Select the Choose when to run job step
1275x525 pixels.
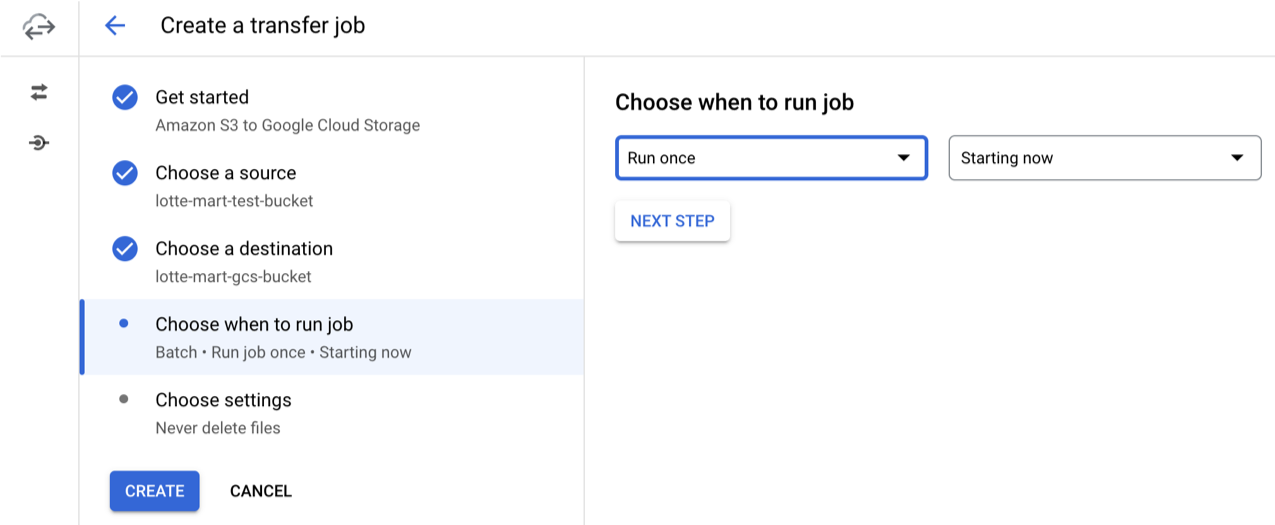tap(254, 324)
